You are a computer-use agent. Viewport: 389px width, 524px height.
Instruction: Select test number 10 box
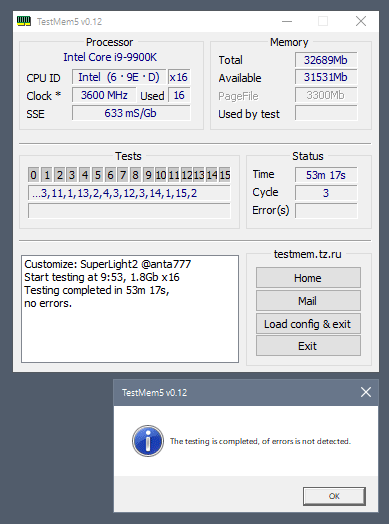pos(161,175)
